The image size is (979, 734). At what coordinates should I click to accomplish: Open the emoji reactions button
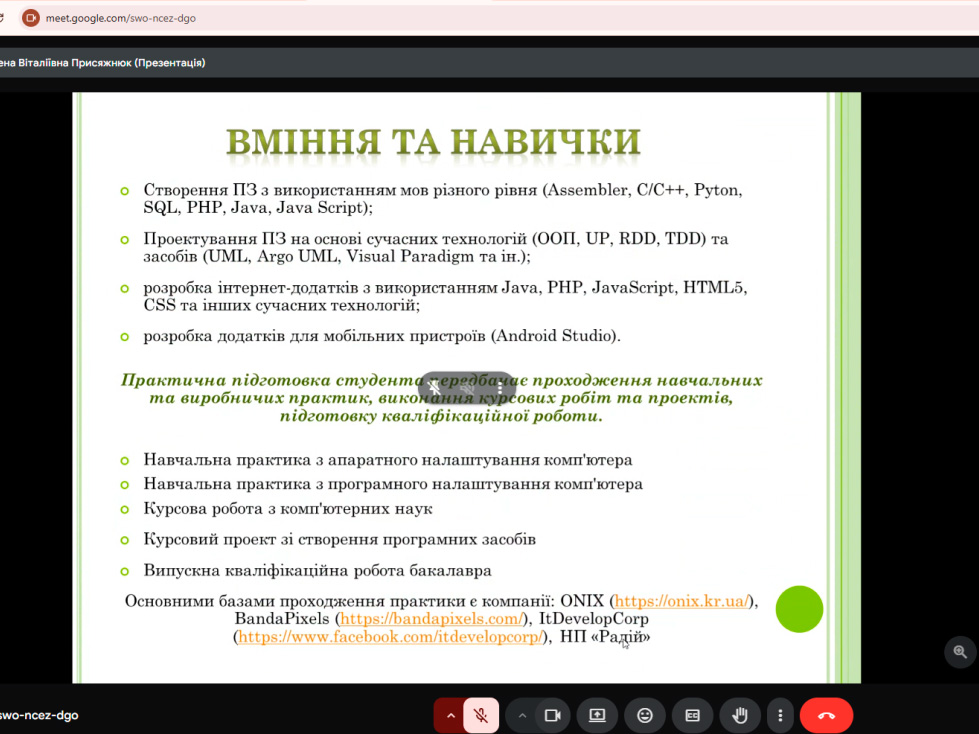click(645, 715)
